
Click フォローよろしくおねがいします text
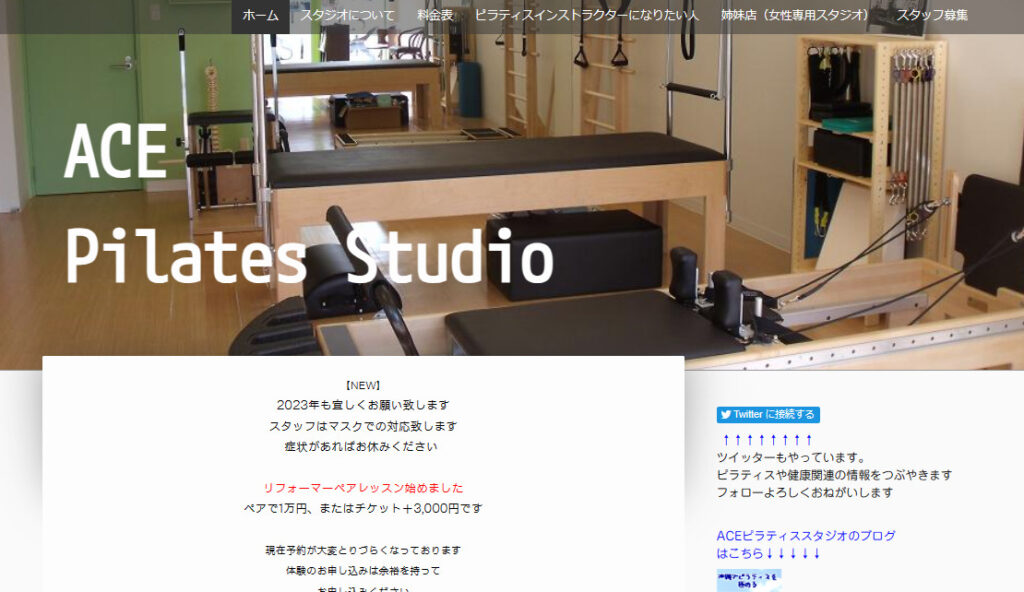pyautogui.click(x=805, y=493)
